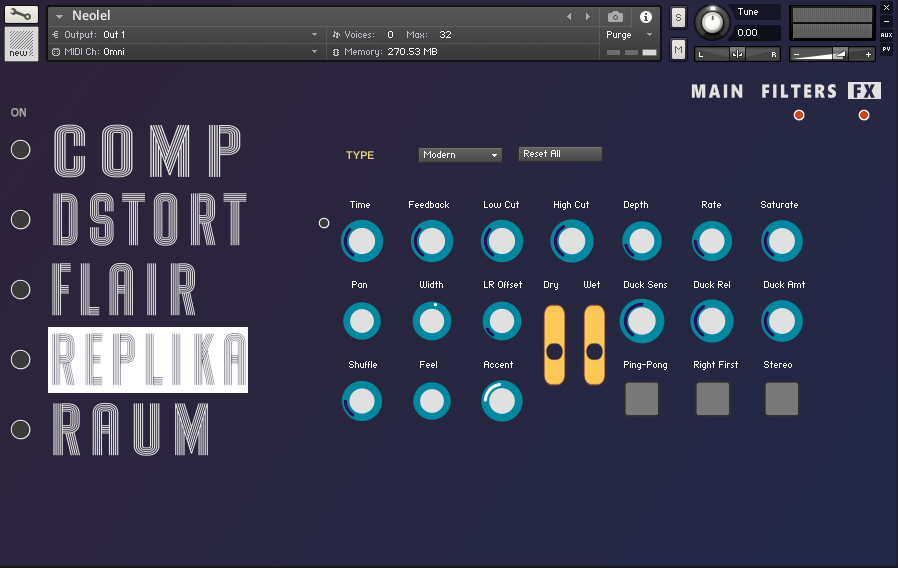Click the Duck Rel knob
Screen dimensions: 898x568
pos(712,321)
